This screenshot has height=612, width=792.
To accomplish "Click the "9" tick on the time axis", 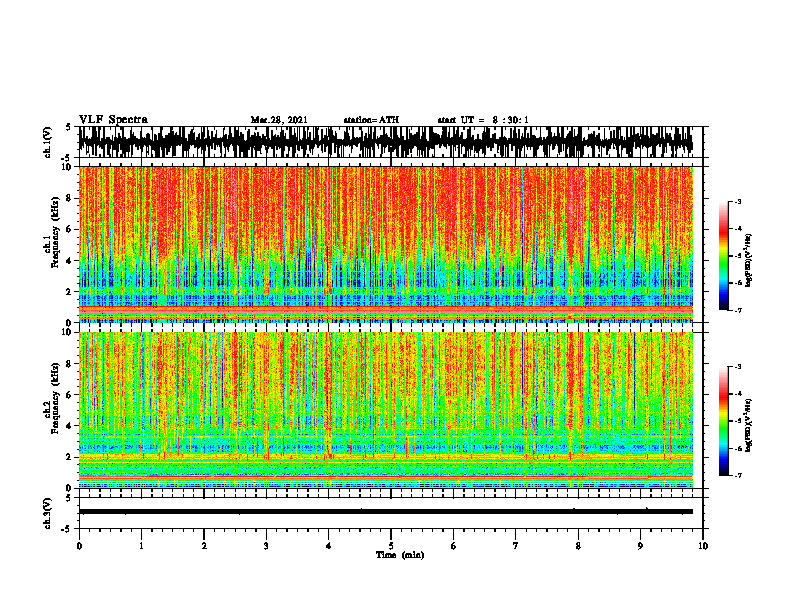I will click(640, 546).
